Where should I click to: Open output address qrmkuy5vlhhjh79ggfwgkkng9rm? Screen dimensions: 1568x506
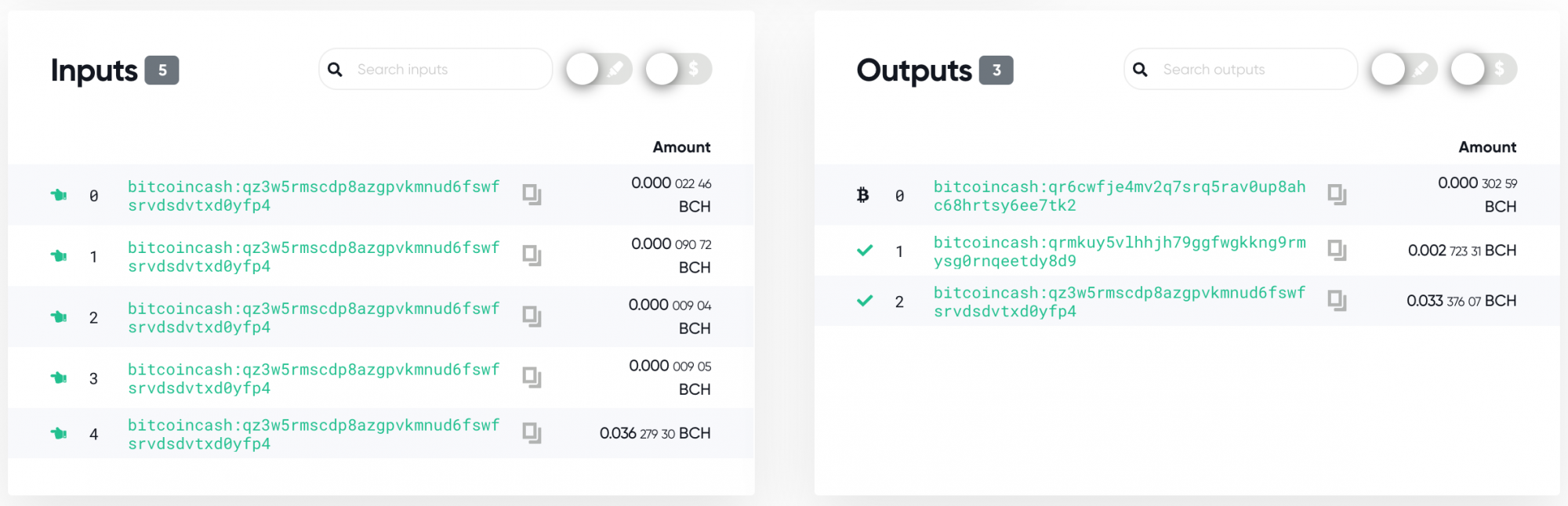tap(1120, 251)
